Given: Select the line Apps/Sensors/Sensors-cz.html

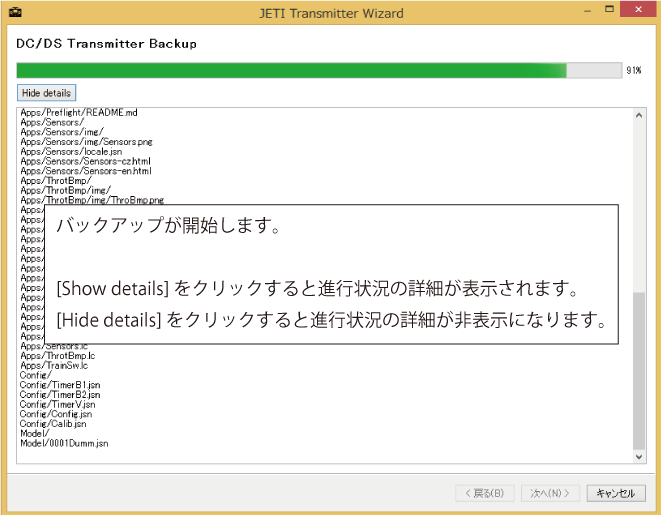Looking at the screenshot, I should 86,161.
